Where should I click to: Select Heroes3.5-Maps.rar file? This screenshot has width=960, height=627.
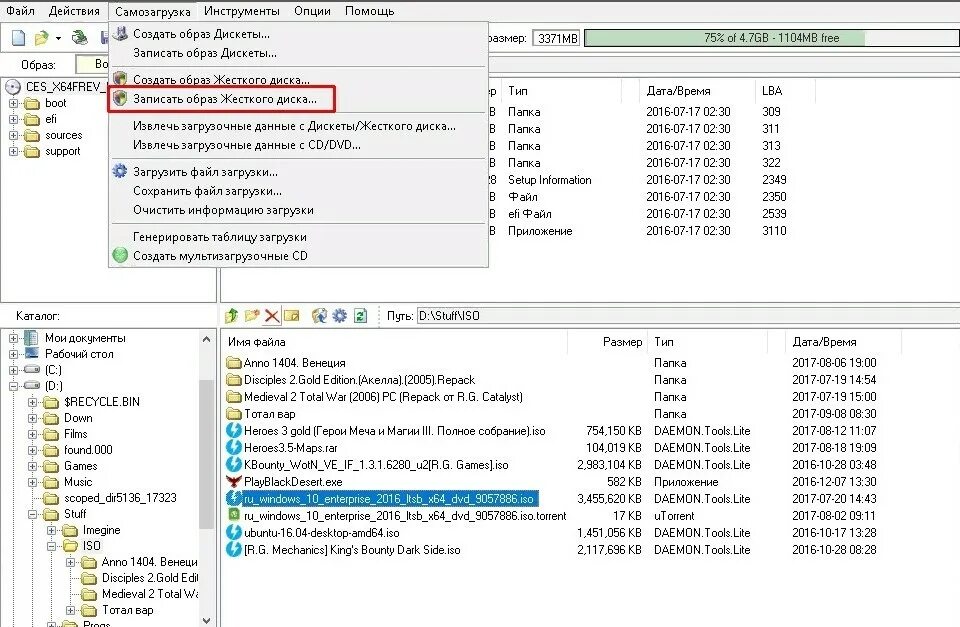click(291, 448)
